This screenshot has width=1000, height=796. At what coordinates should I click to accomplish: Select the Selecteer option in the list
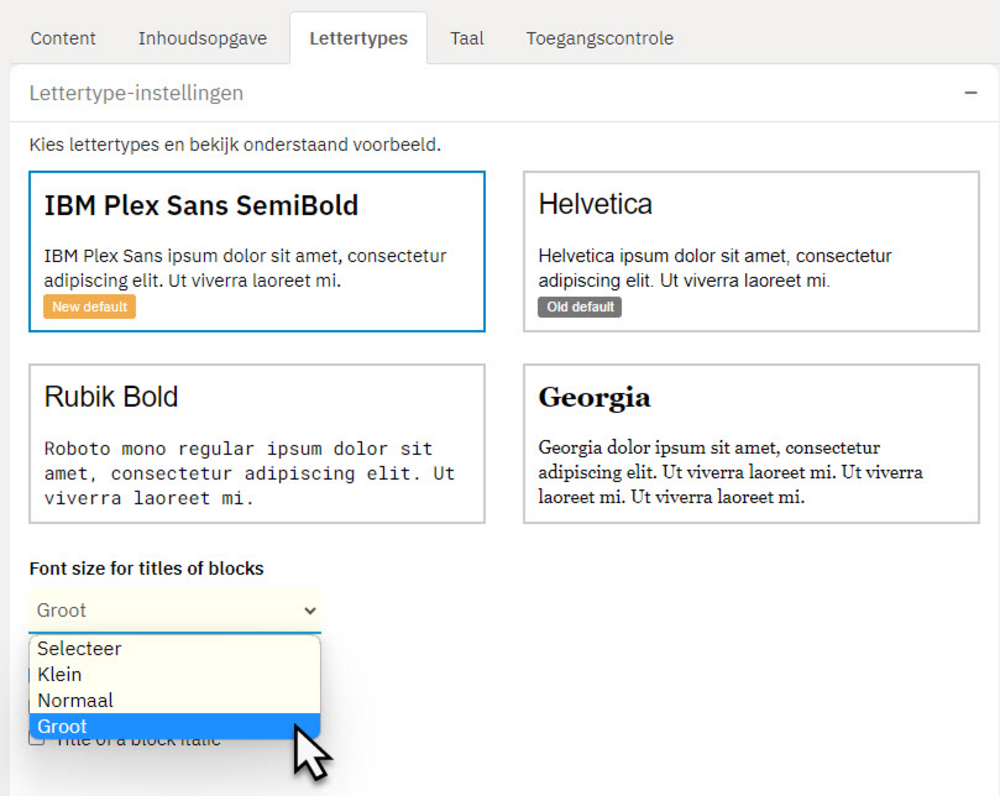click(x=175, y=649)
